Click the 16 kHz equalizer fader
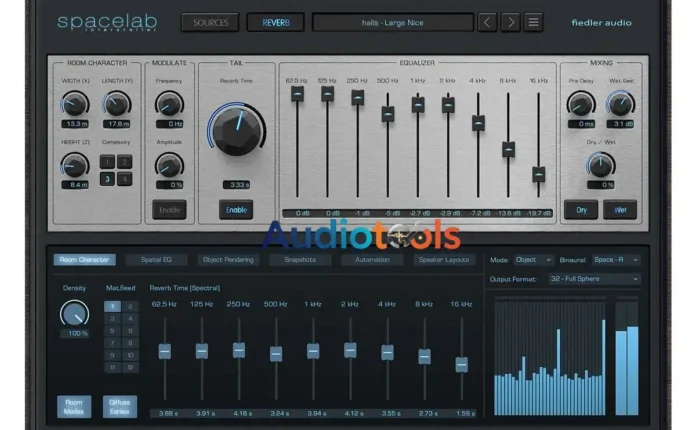696x430 pixels. 538,174
